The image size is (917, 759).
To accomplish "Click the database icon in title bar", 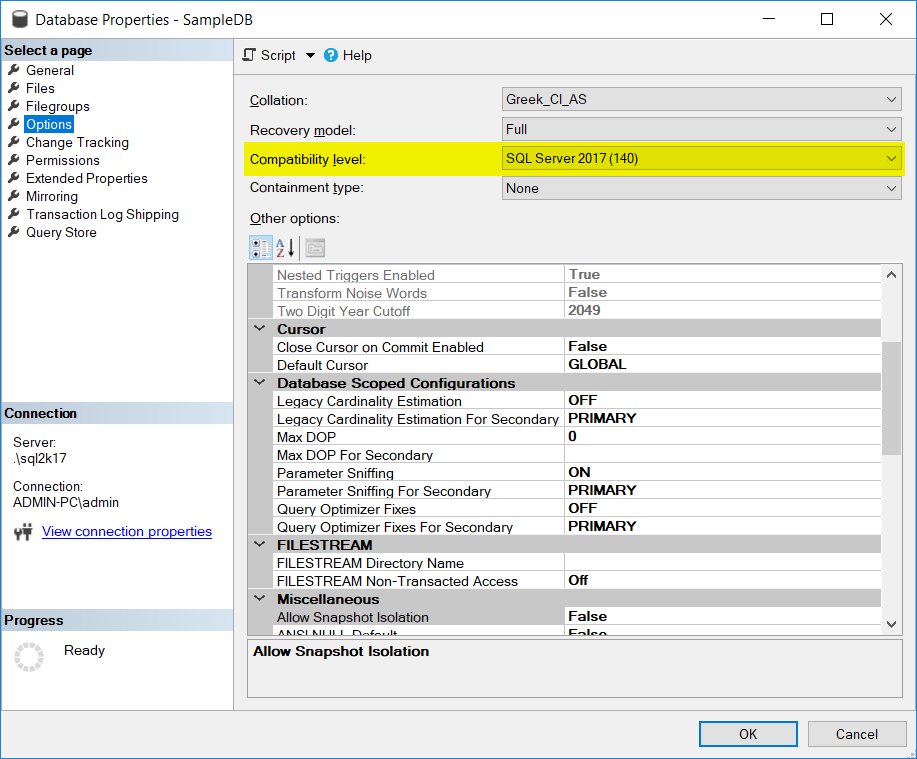I will click(x=19, y=19).
